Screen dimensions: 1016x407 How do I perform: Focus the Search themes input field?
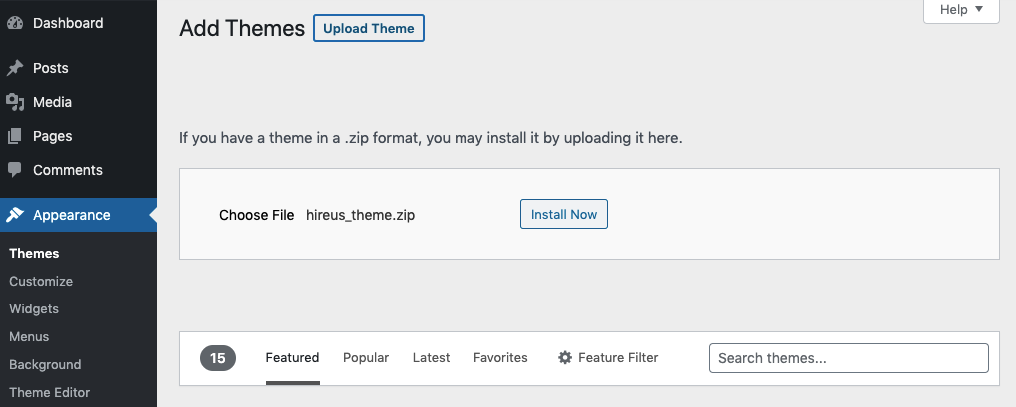[848, 358]
